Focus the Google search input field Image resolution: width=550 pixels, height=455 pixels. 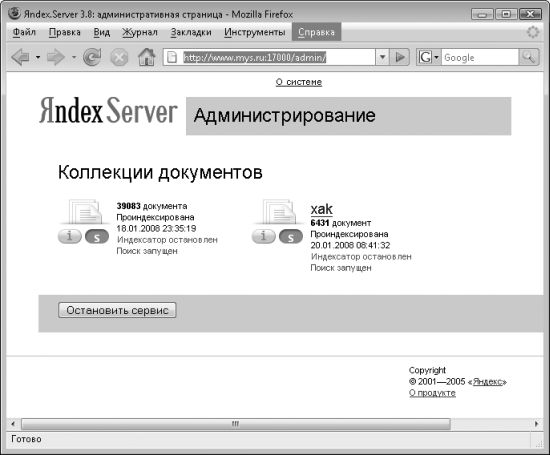coord(480,57)
